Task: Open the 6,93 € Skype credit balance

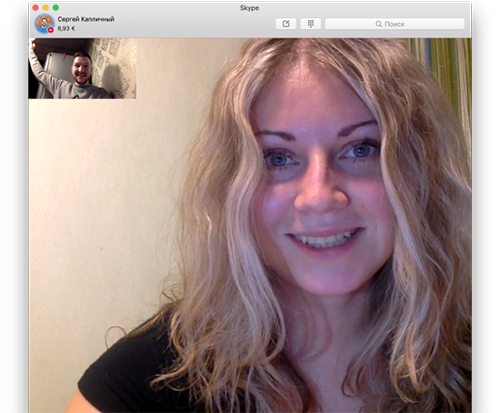Action: [66, 29]
